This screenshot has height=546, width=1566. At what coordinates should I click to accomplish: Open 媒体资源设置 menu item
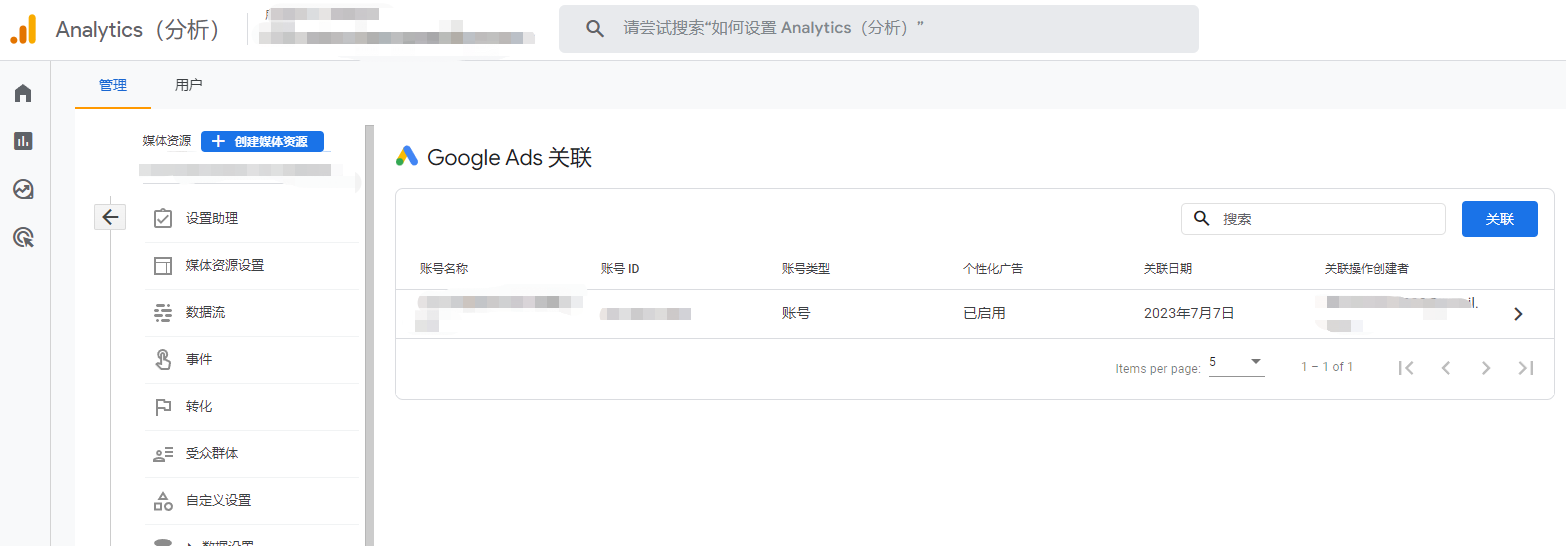[x=251, y=265]
